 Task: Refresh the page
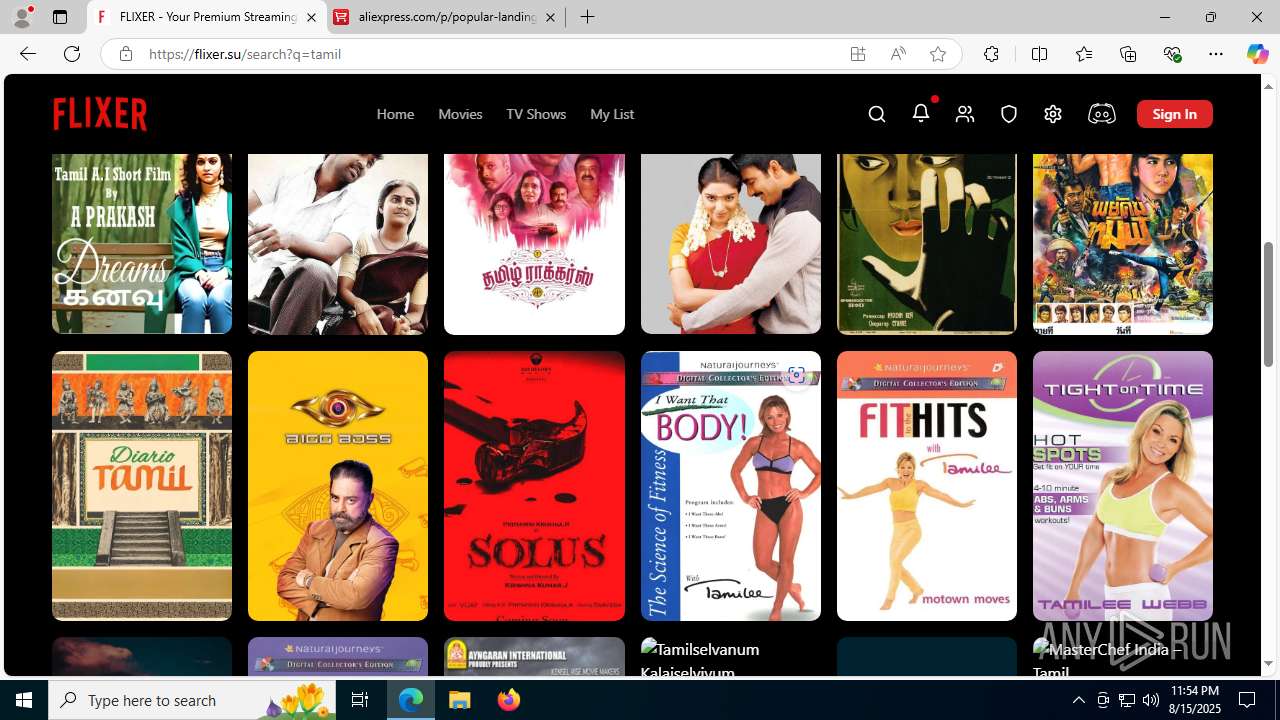tap(72, 54)
